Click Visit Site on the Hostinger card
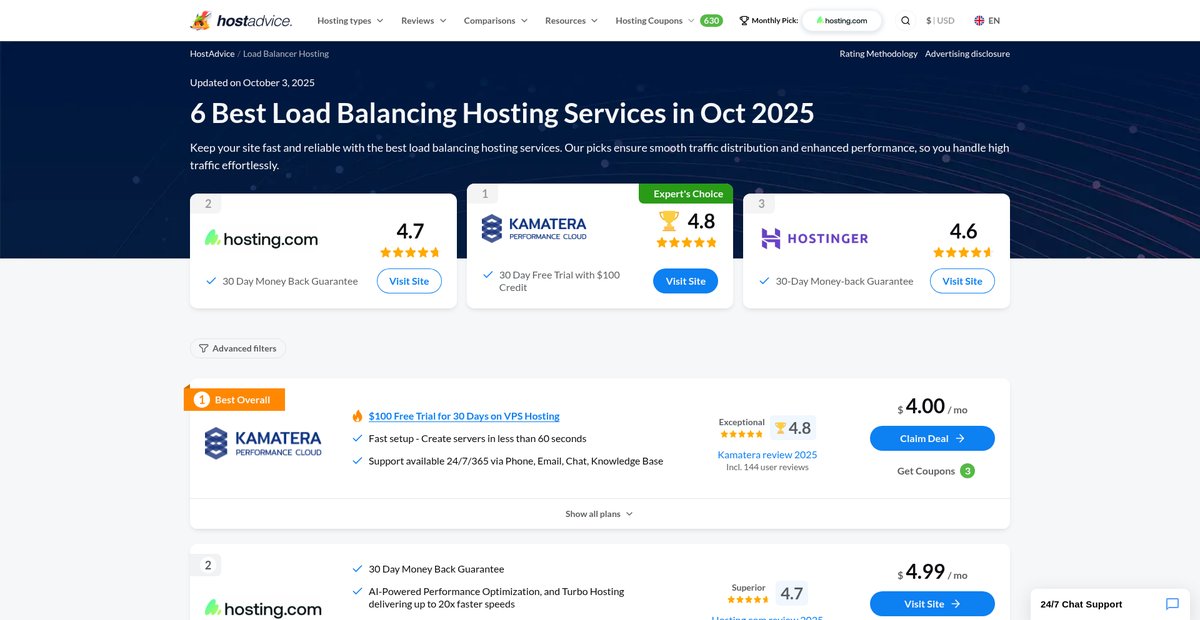Image resolution: width=1200 pixels, height=620 pixels. pyautogui.click(x=962, y=281)
